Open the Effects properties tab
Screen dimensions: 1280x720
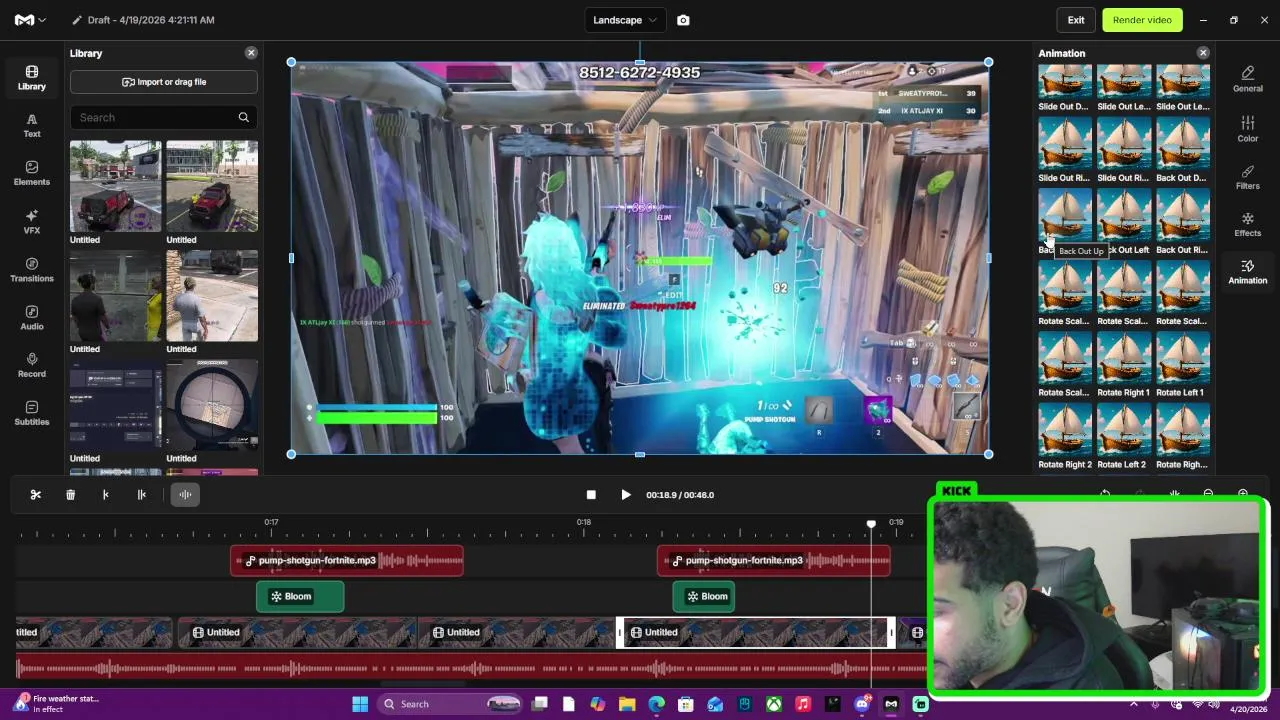click(1247, 224)
